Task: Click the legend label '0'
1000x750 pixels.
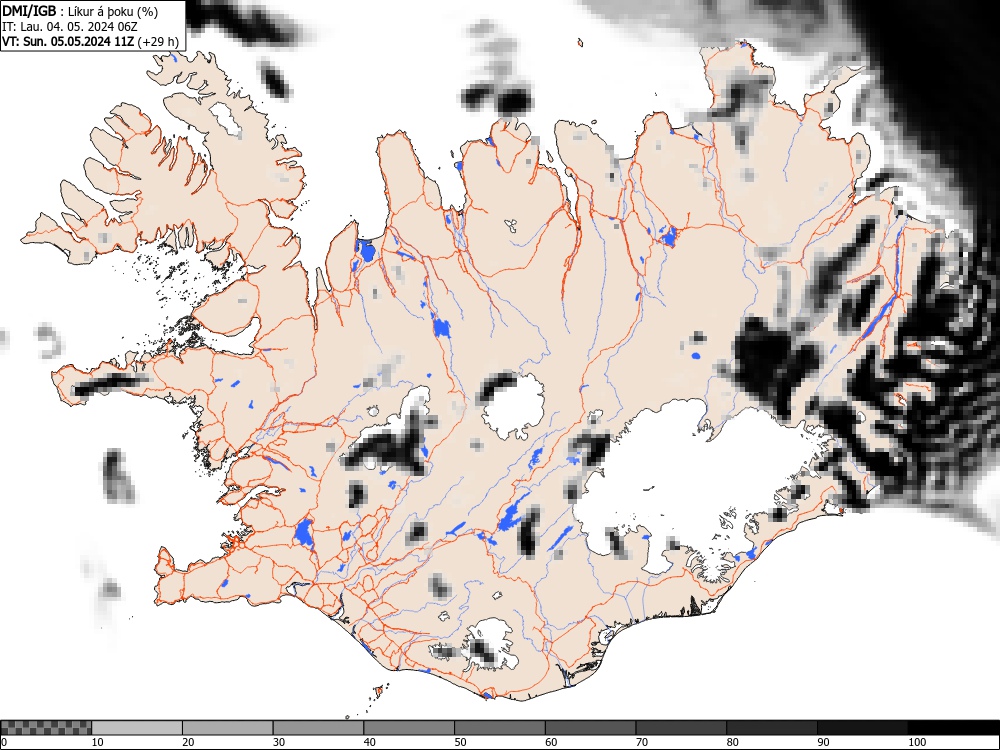Action: pyautogui.click(x=4, y=742)
